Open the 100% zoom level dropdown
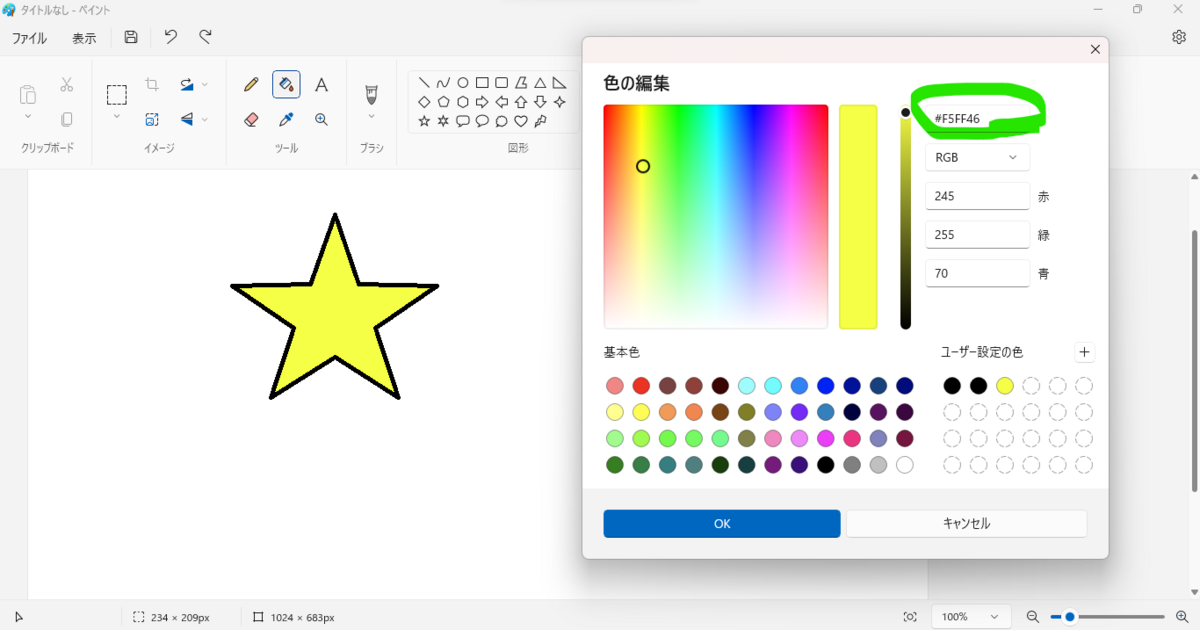This screenshot has width=1200, height=630. coord(970,617)
